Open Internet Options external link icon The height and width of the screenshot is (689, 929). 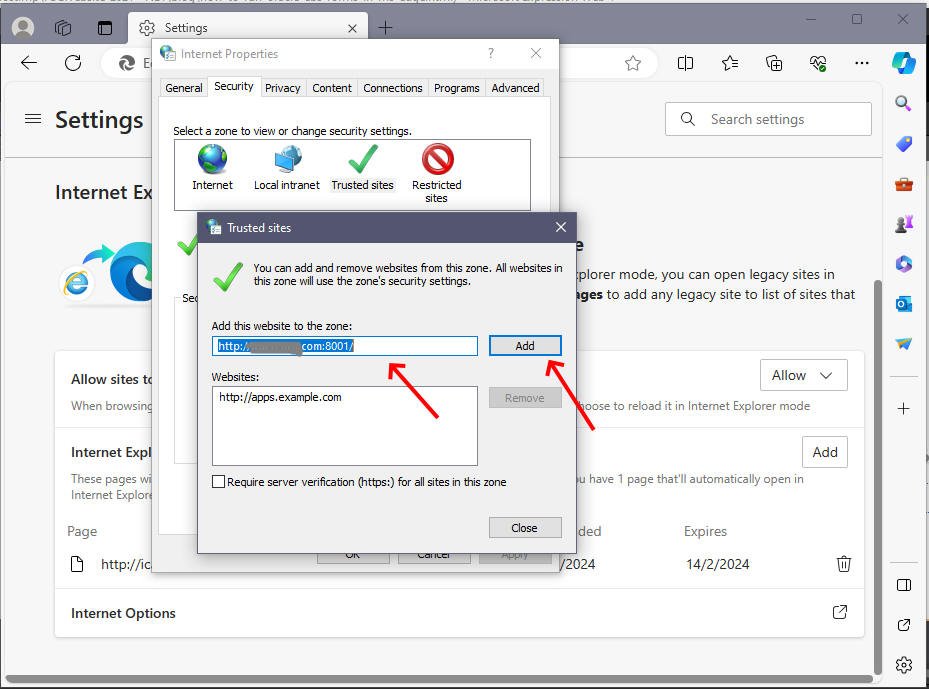(x=840, y=612)
